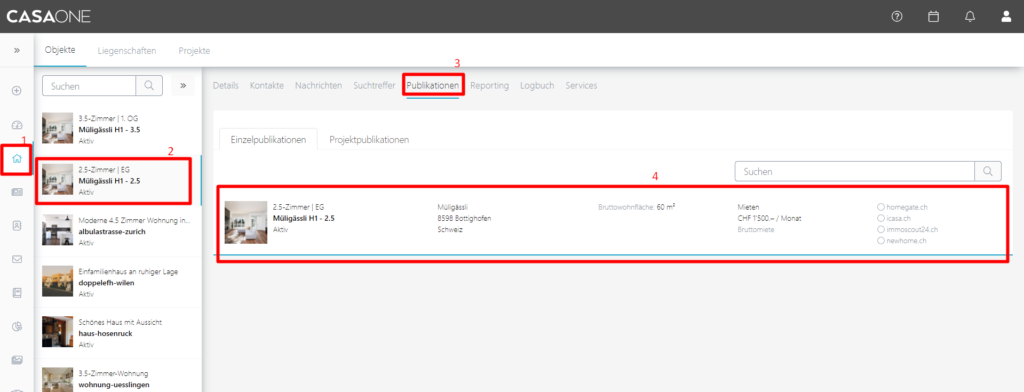Toggle the icasa.ch publication option
This screenshot has width=1024, height=392.
click(880, 218)
